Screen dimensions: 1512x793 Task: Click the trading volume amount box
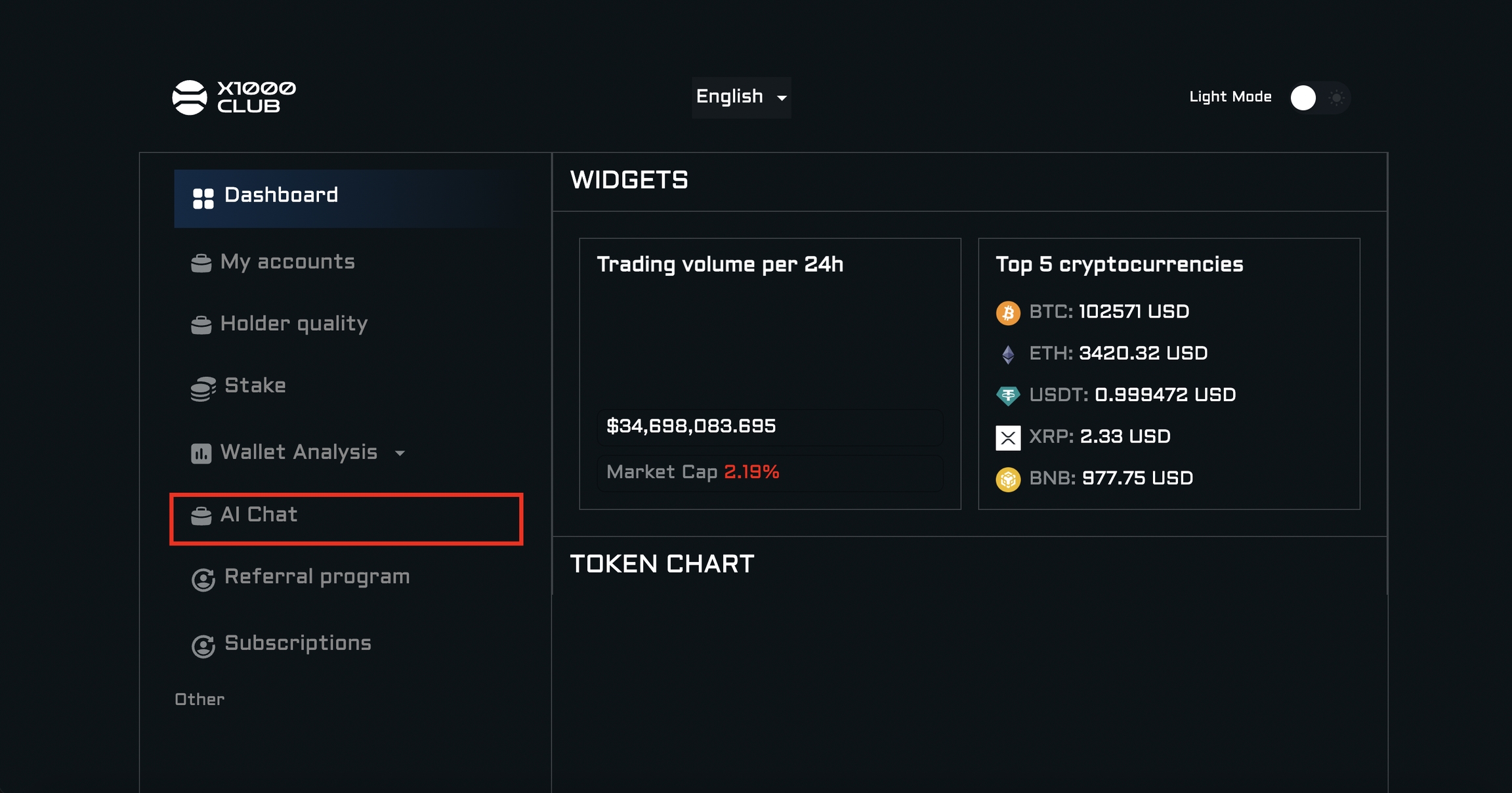769,427
